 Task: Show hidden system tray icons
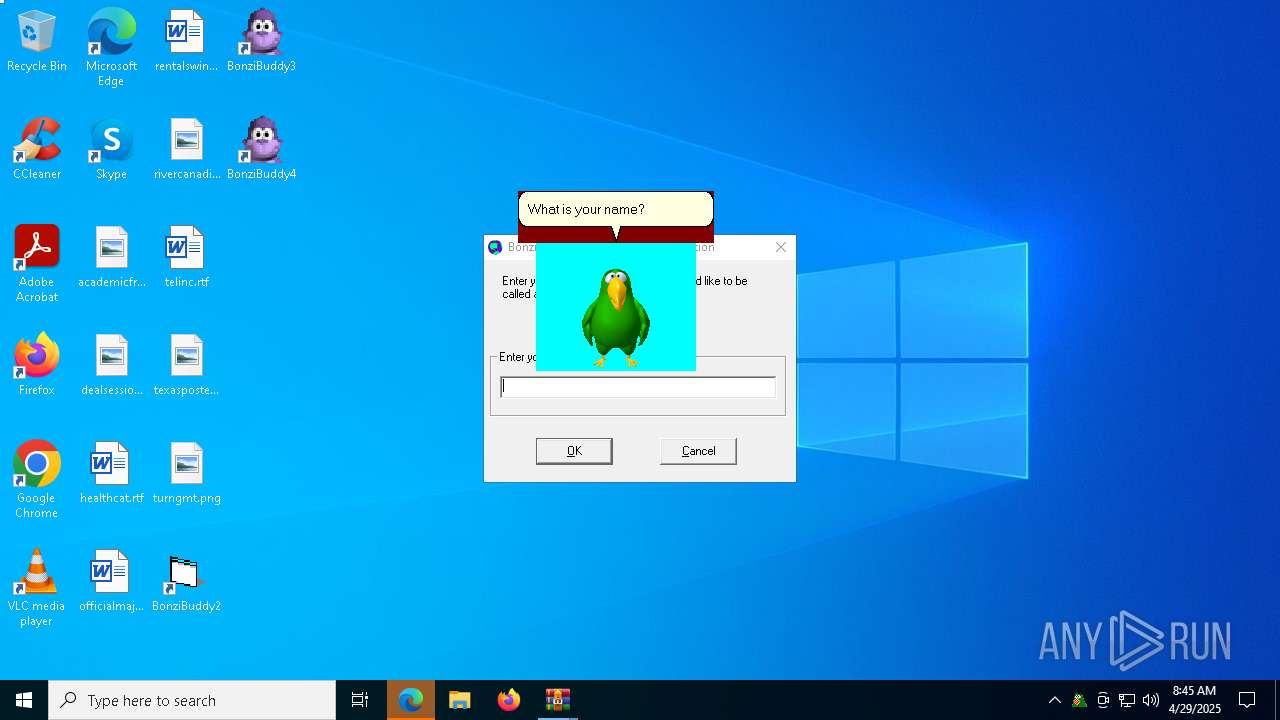[x=1054, y=700]
